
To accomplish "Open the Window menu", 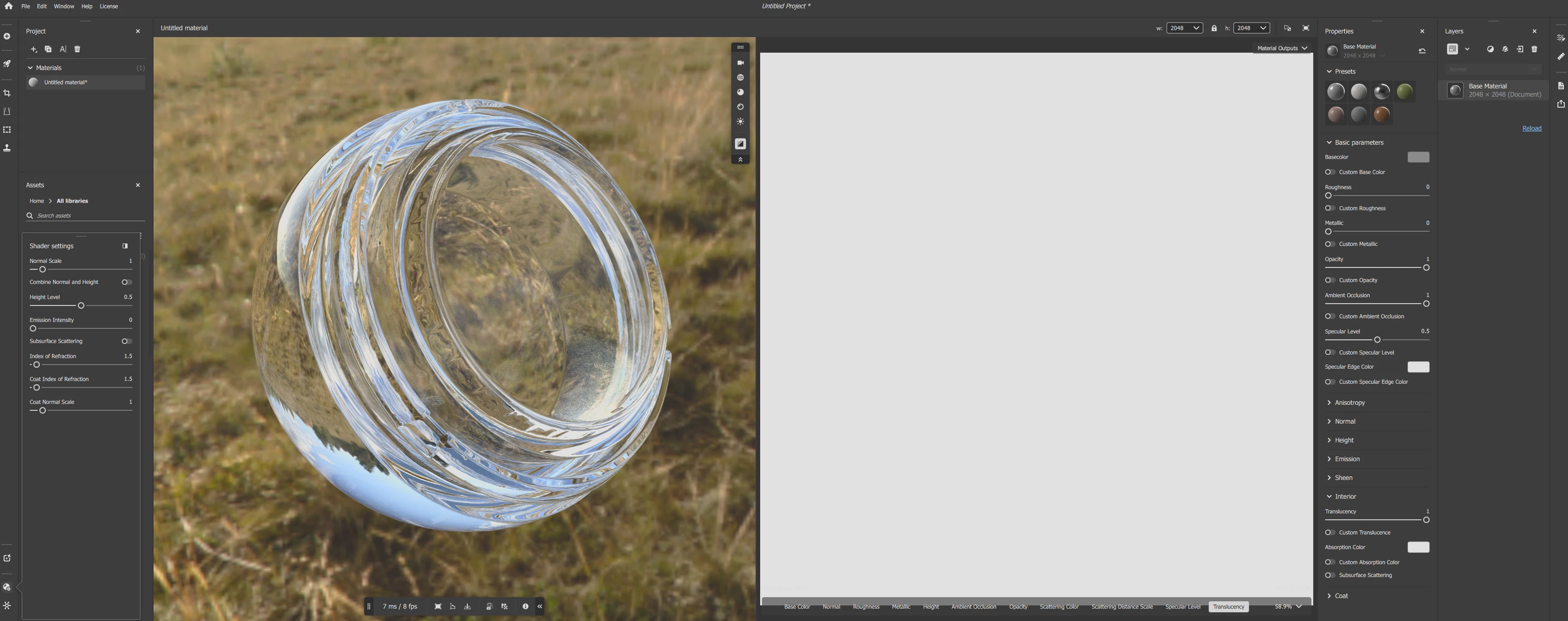I will click(63, 6).
